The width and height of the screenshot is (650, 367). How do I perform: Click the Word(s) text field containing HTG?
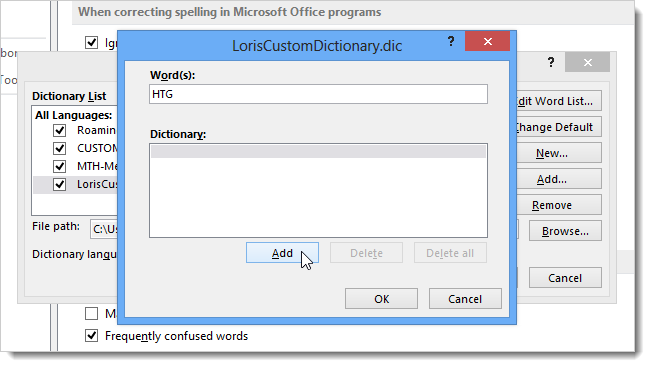(318, 94)
